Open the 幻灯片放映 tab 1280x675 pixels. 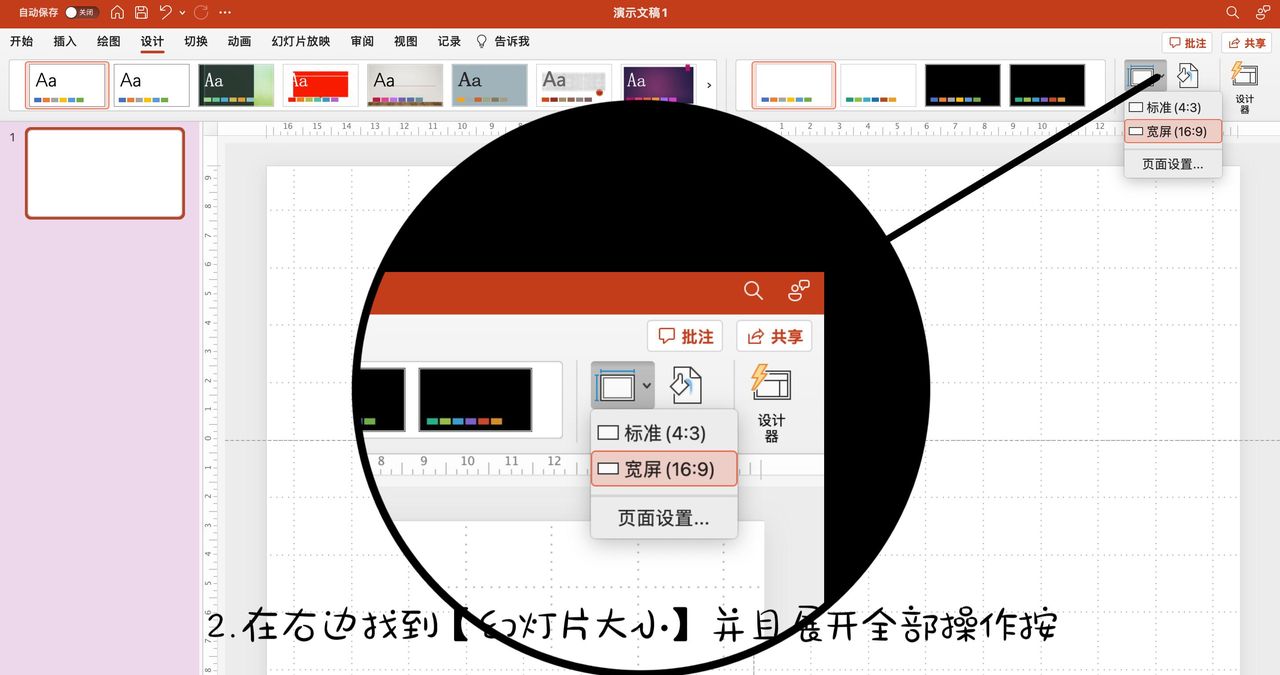click(300, 42)
